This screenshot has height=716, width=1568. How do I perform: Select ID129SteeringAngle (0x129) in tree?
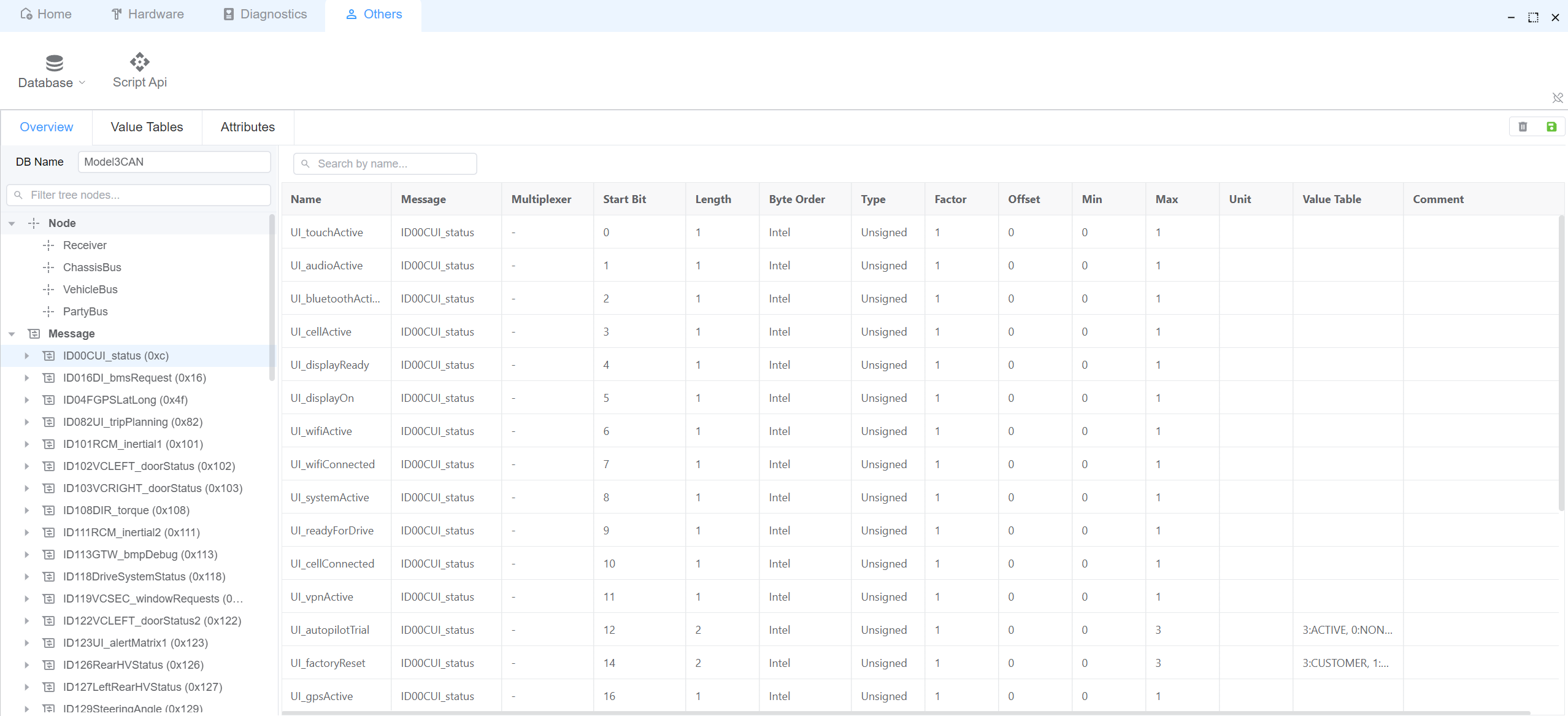click(133, 708)
